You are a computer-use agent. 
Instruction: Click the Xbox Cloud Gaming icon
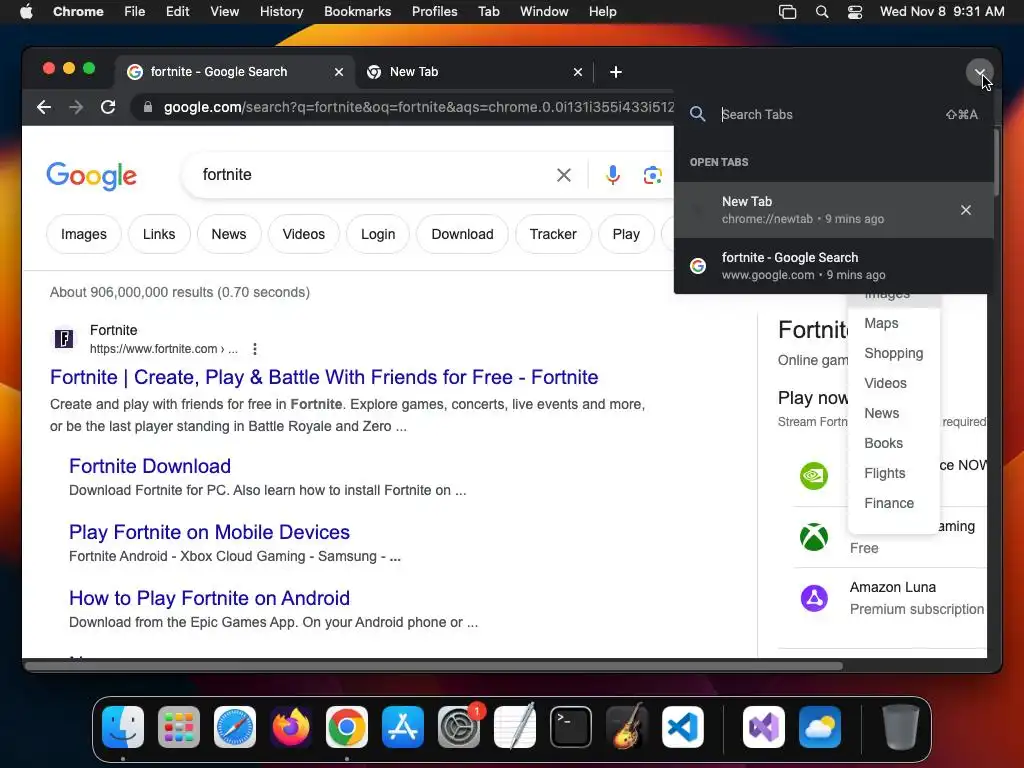(x=814, y=537)
